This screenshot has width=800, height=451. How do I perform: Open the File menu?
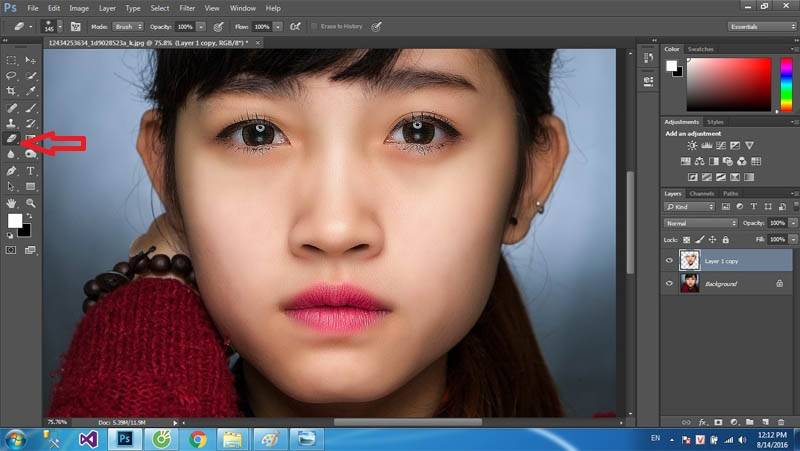pos(33,8)
